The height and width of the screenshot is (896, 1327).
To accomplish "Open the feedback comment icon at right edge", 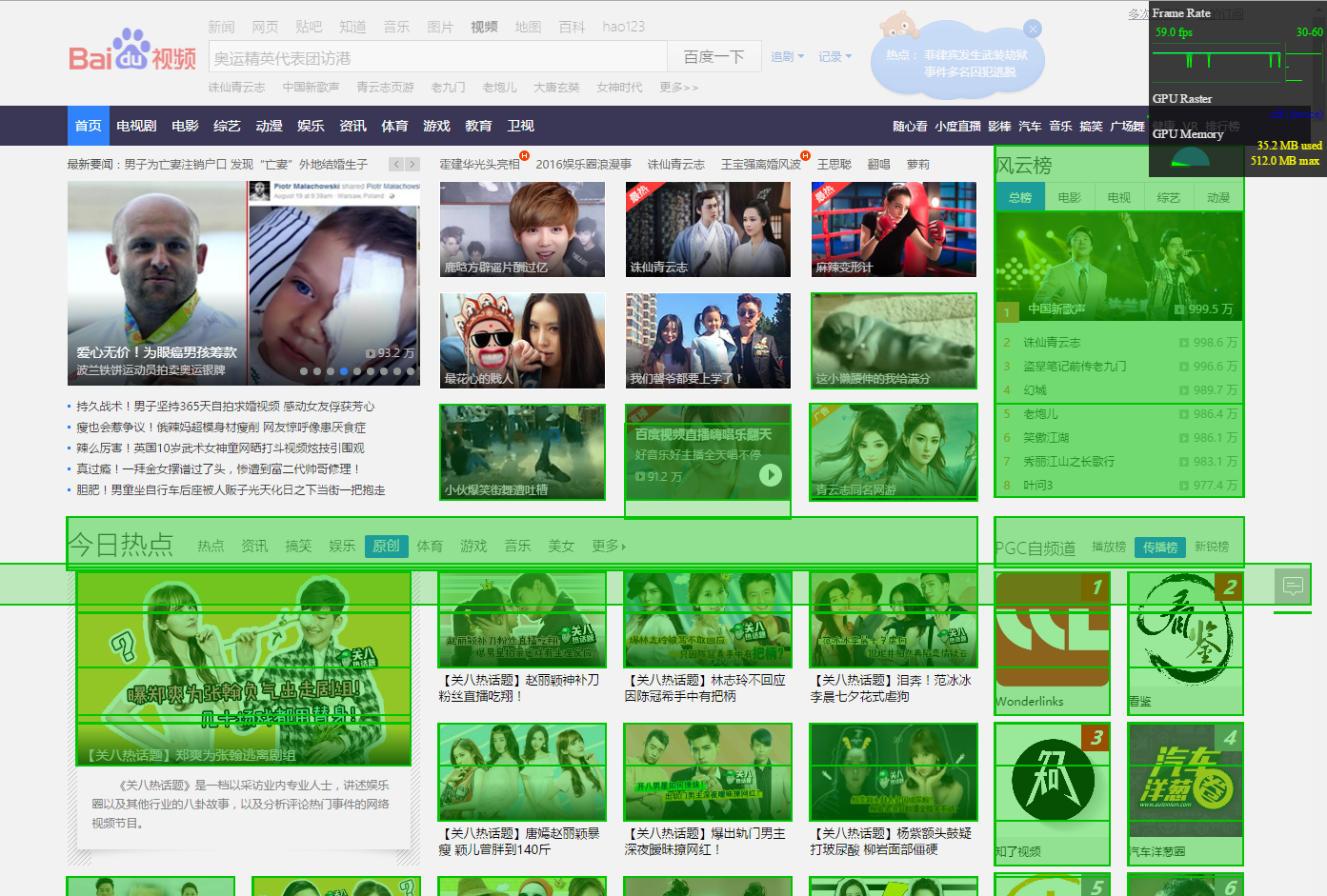I will (x=1293, y=586).
